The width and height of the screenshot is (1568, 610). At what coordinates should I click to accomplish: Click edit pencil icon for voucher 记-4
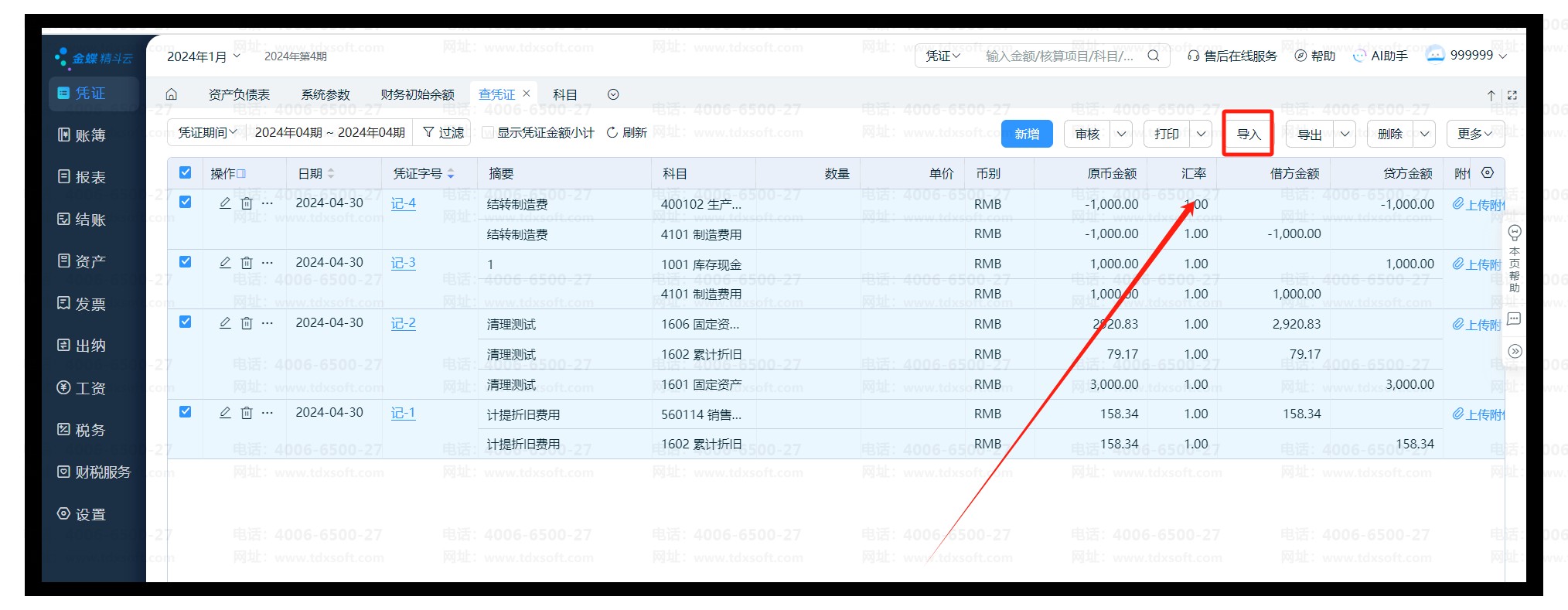225,203
